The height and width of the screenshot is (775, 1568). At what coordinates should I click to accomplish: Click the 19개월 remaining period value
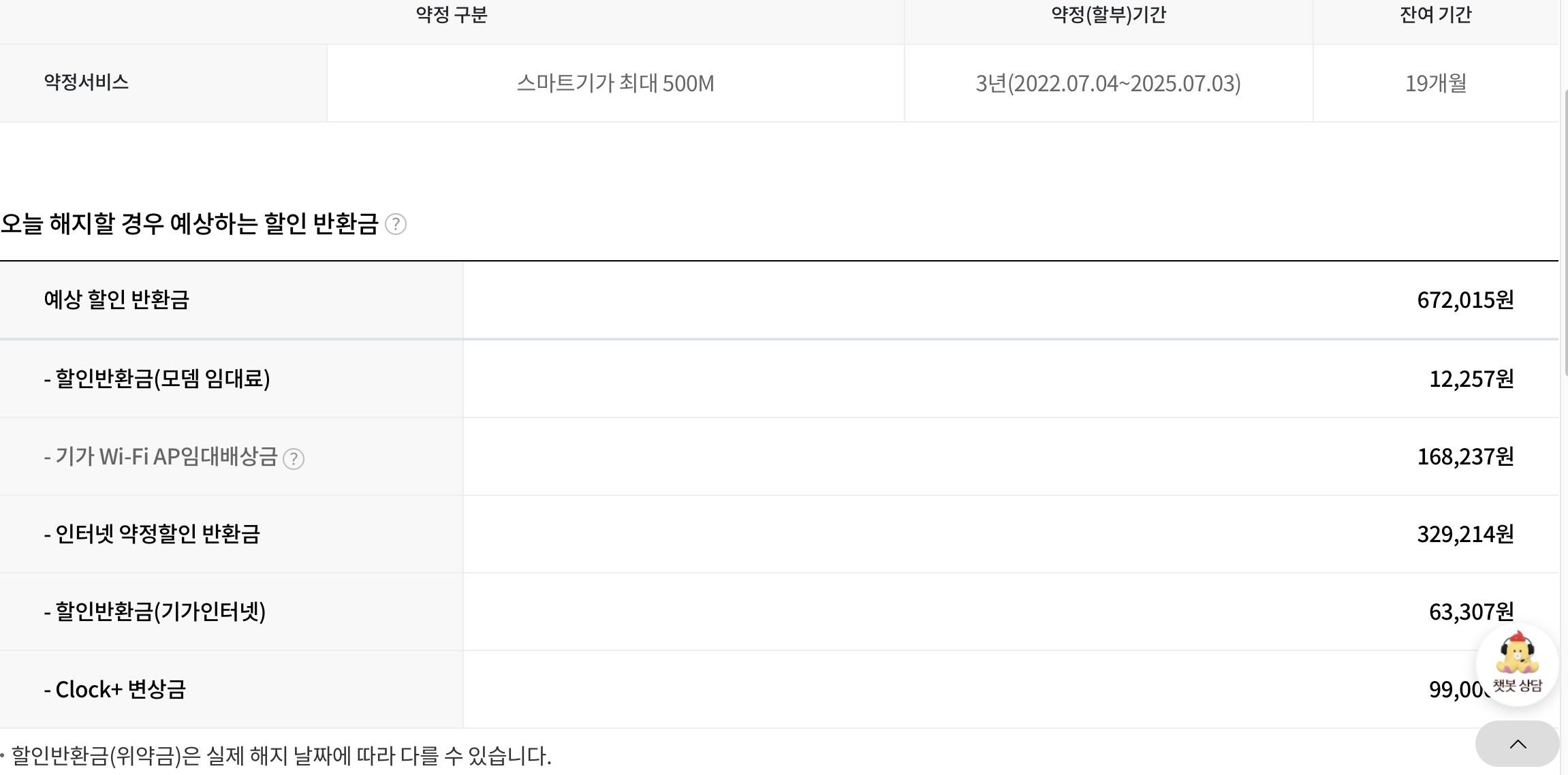(1436, 83)
